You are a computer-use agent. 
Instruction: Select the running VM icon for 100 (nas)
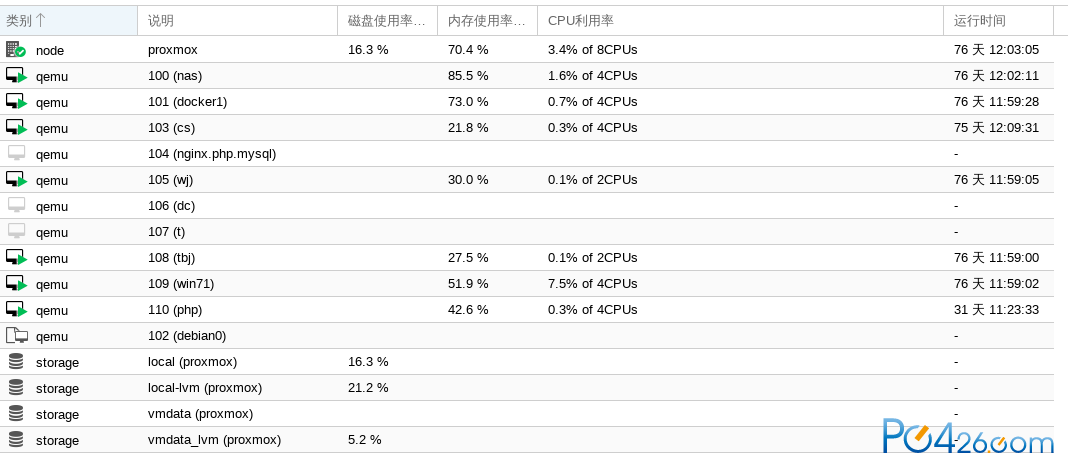(16, 76)
